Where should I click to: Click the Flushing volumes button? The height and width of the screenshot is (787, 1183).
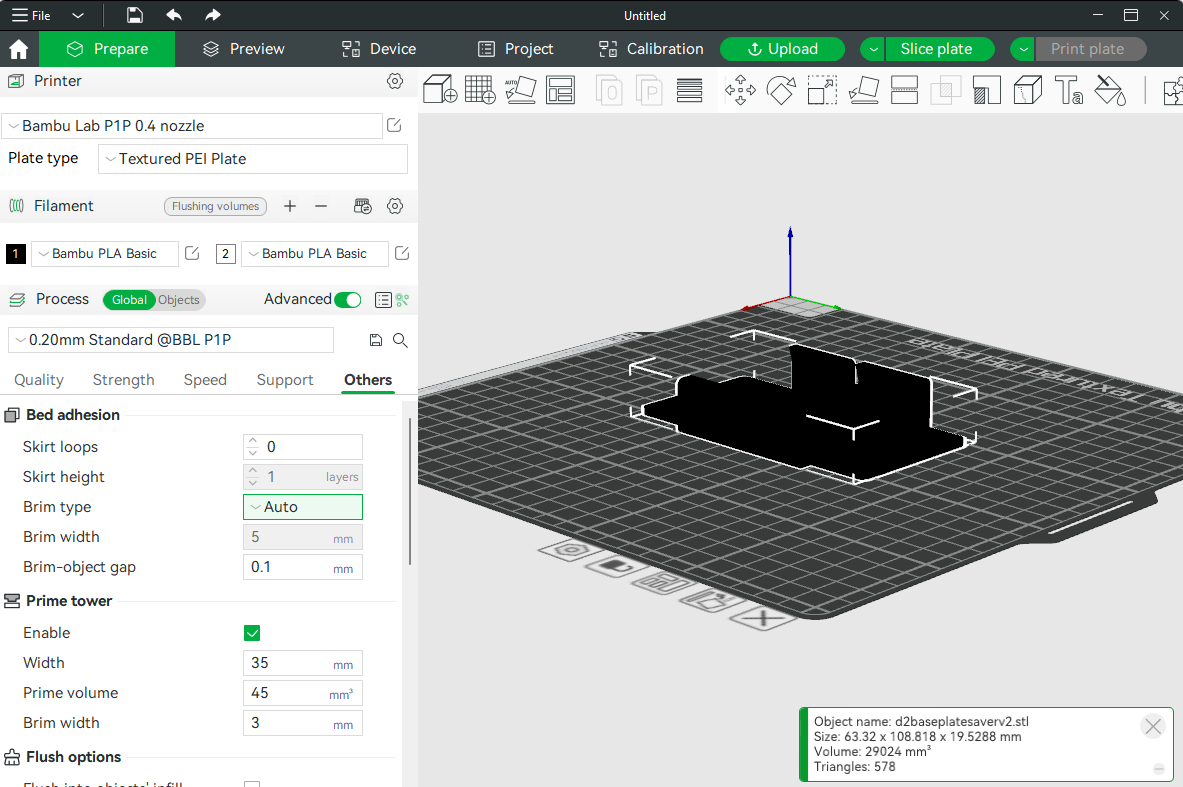coord(215,206)
